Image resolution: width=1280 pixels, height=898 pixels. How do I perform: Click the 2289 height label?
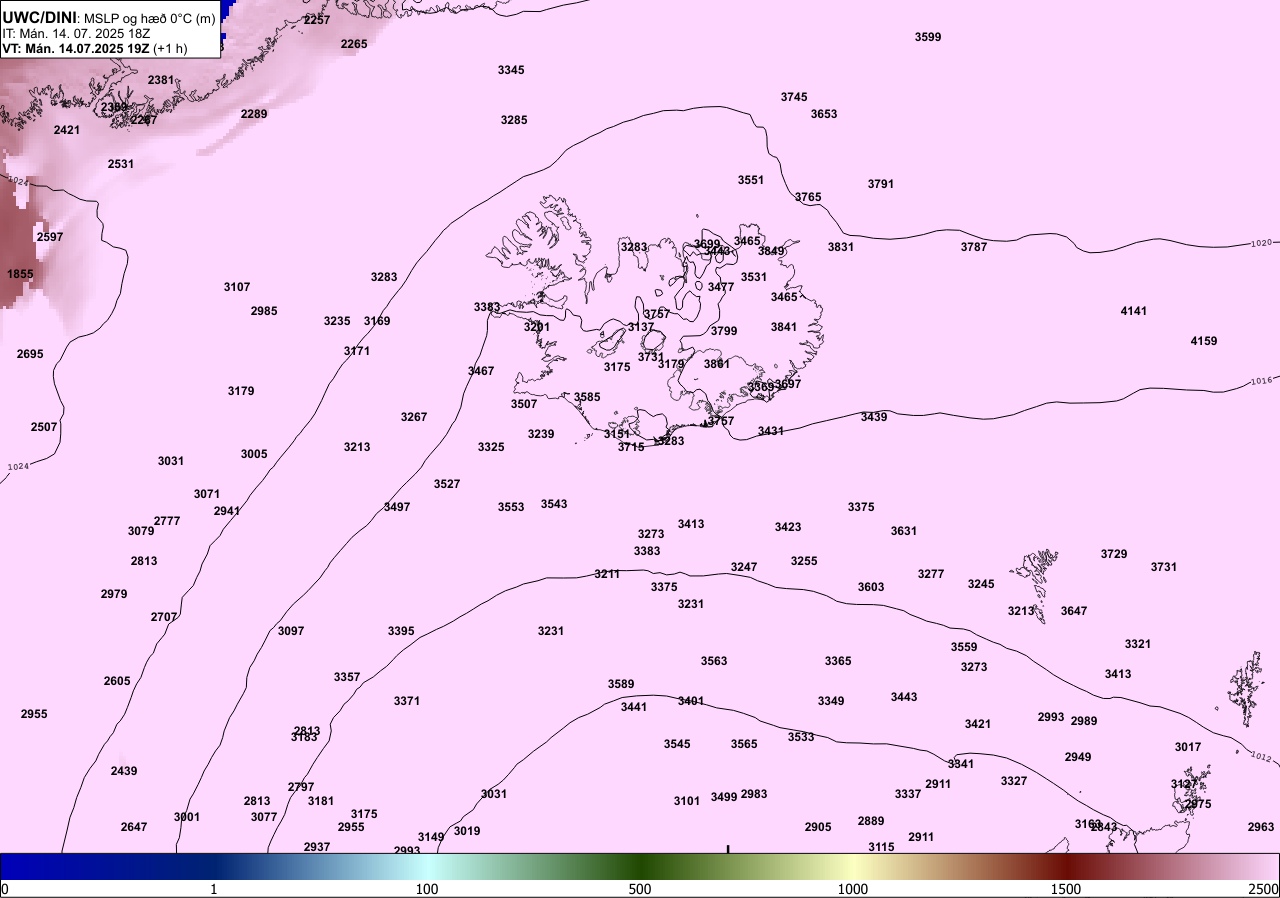coord(254,114)
